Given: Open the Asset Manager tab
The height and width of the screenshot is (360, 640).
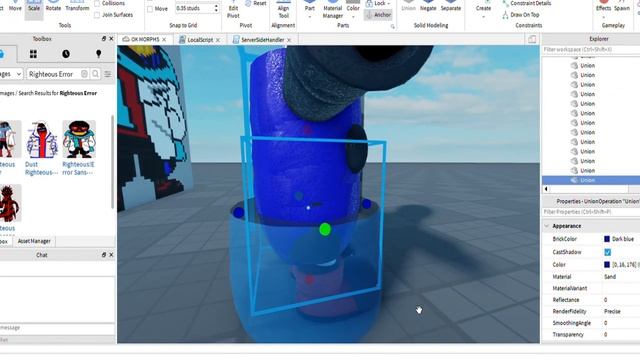Looking at the screenshot, I should click(34, 241).
